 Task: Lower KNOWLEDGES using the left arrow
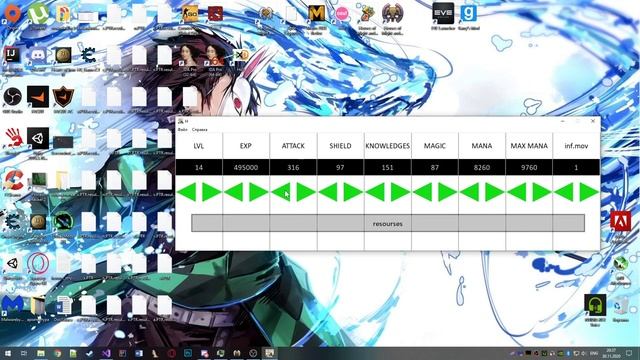(375, 192)
